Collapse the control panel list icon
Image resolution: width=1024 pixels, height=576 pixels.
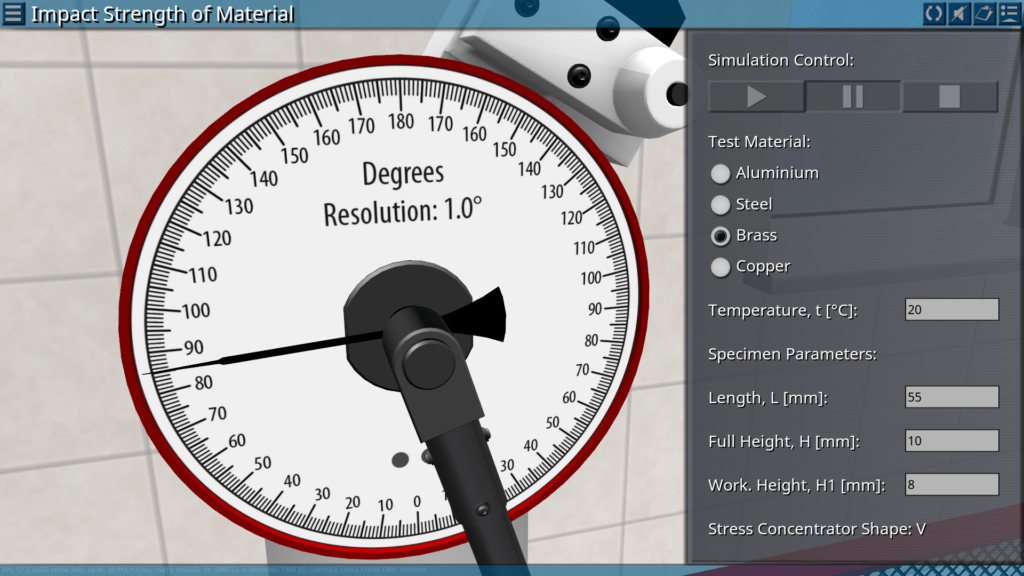(x=1008, y=14)
